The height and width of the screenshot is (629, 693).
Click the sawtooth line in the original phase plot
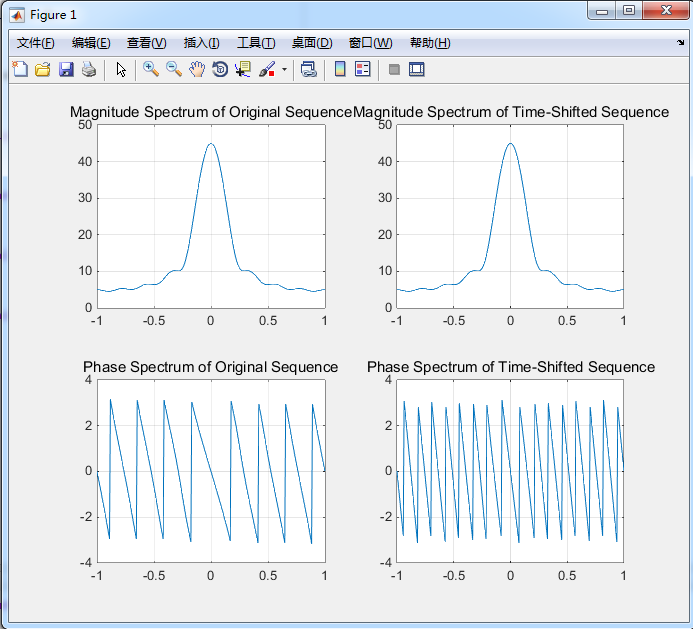211,472
